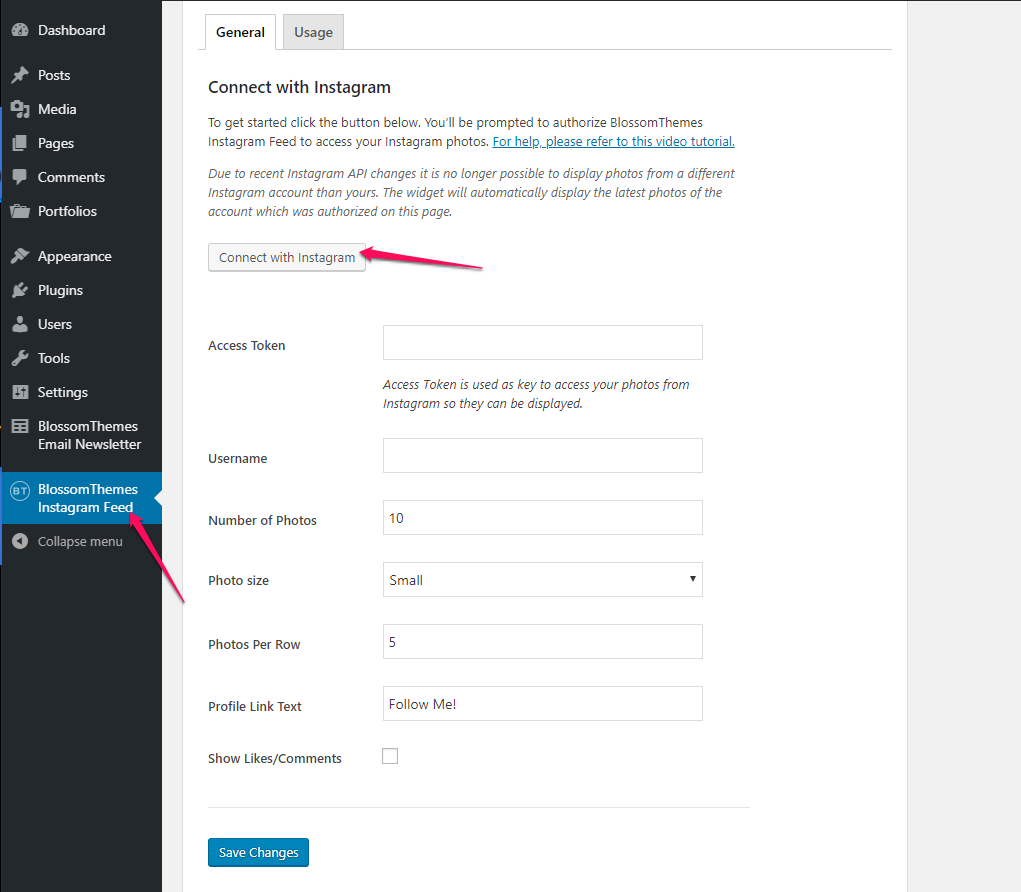
Task: Enable the Show Likes/Comments checkbox
Action: pyautogui.click(x=390, y=756)
